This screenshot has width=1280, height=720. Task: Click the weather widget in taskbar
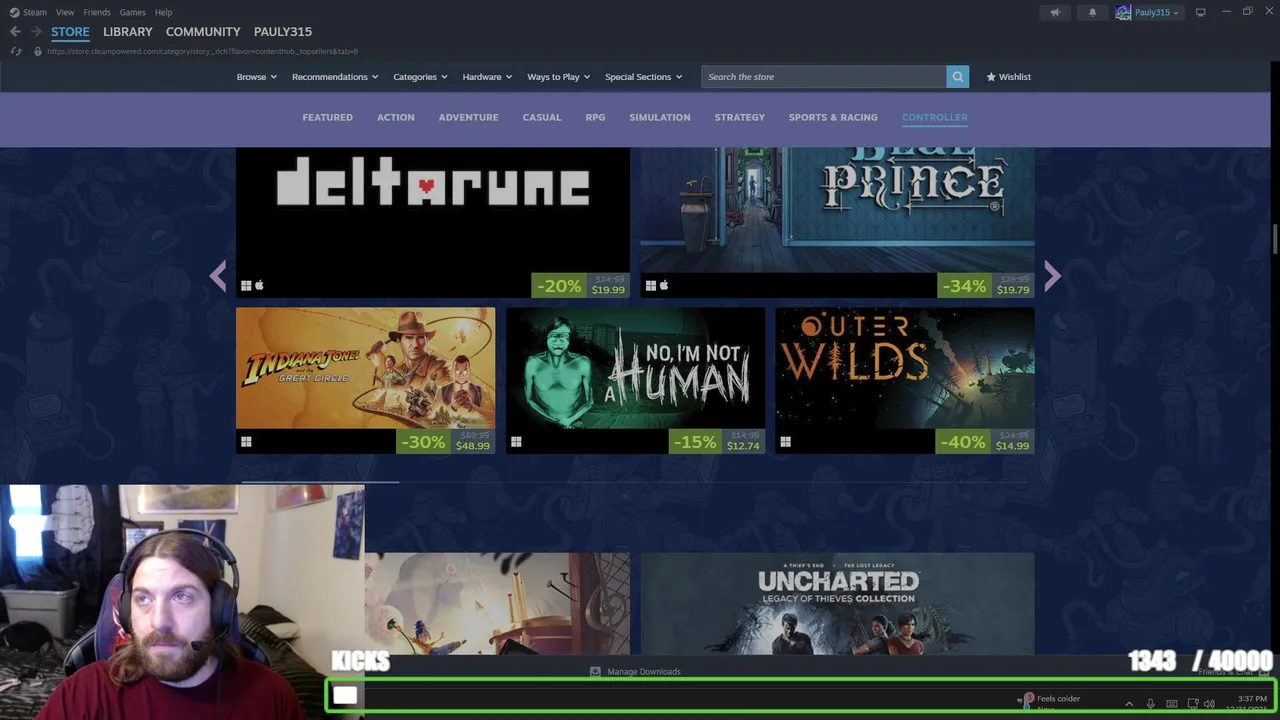coord(1050,702)
